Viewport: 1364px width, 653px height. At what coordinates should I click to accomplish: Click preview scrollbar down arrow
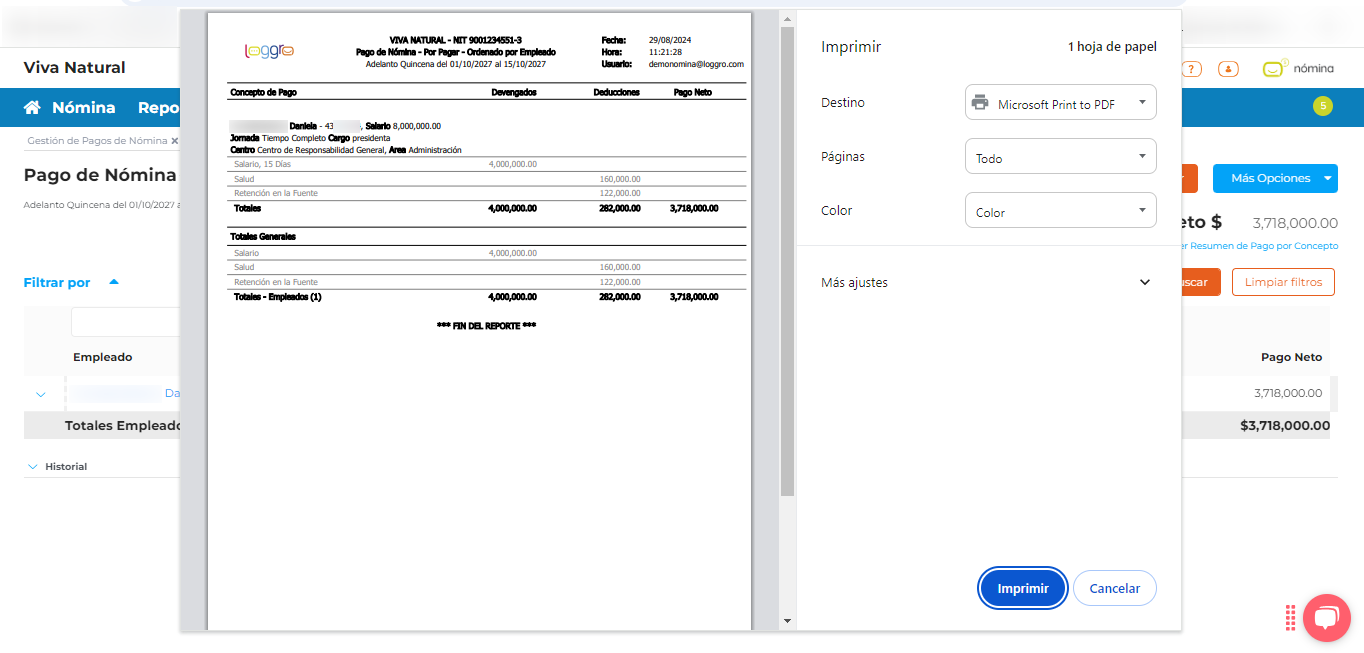(787, 621)
